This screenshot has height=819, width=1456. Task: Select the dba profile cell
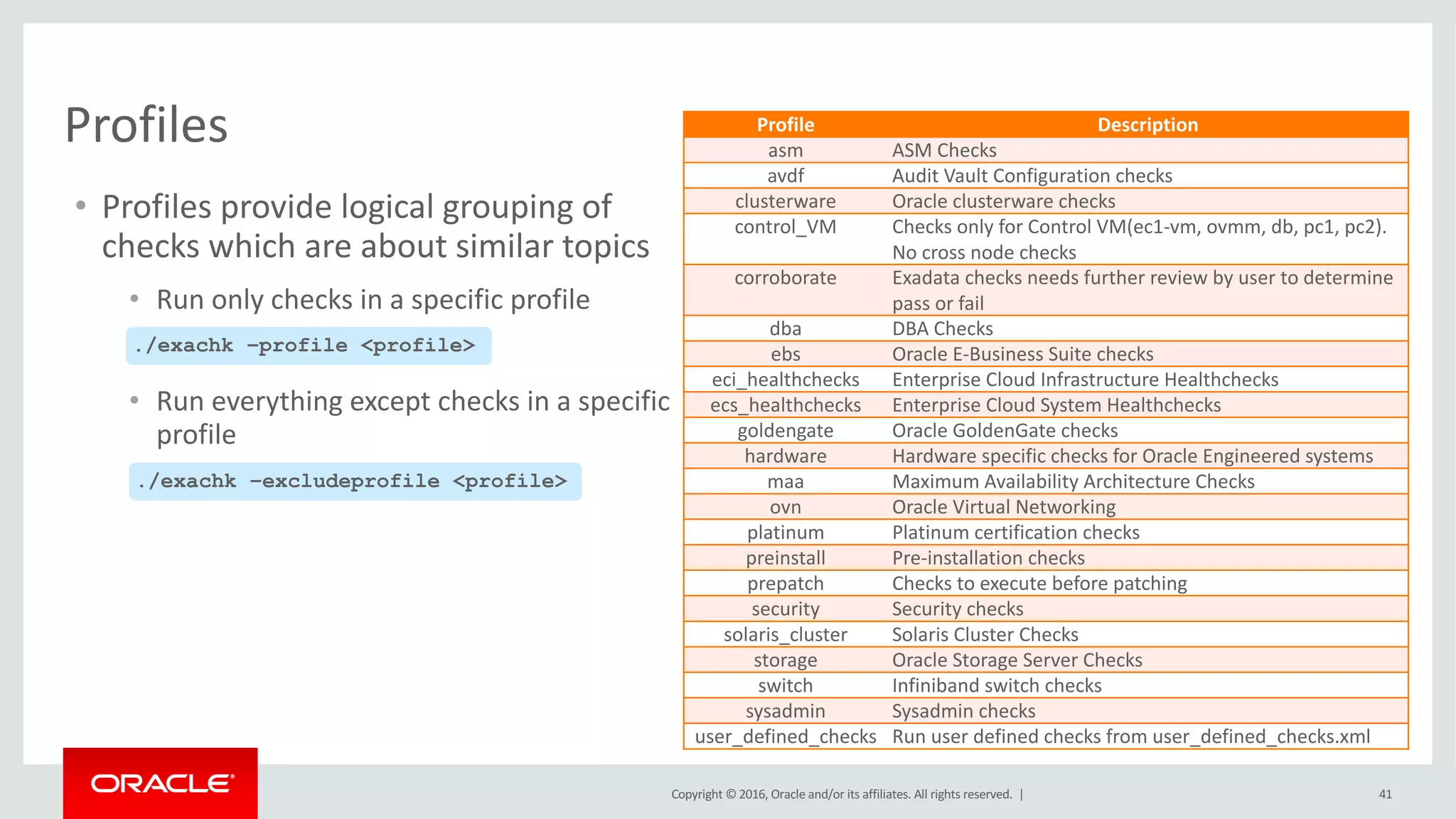click(x=786, y=328)
